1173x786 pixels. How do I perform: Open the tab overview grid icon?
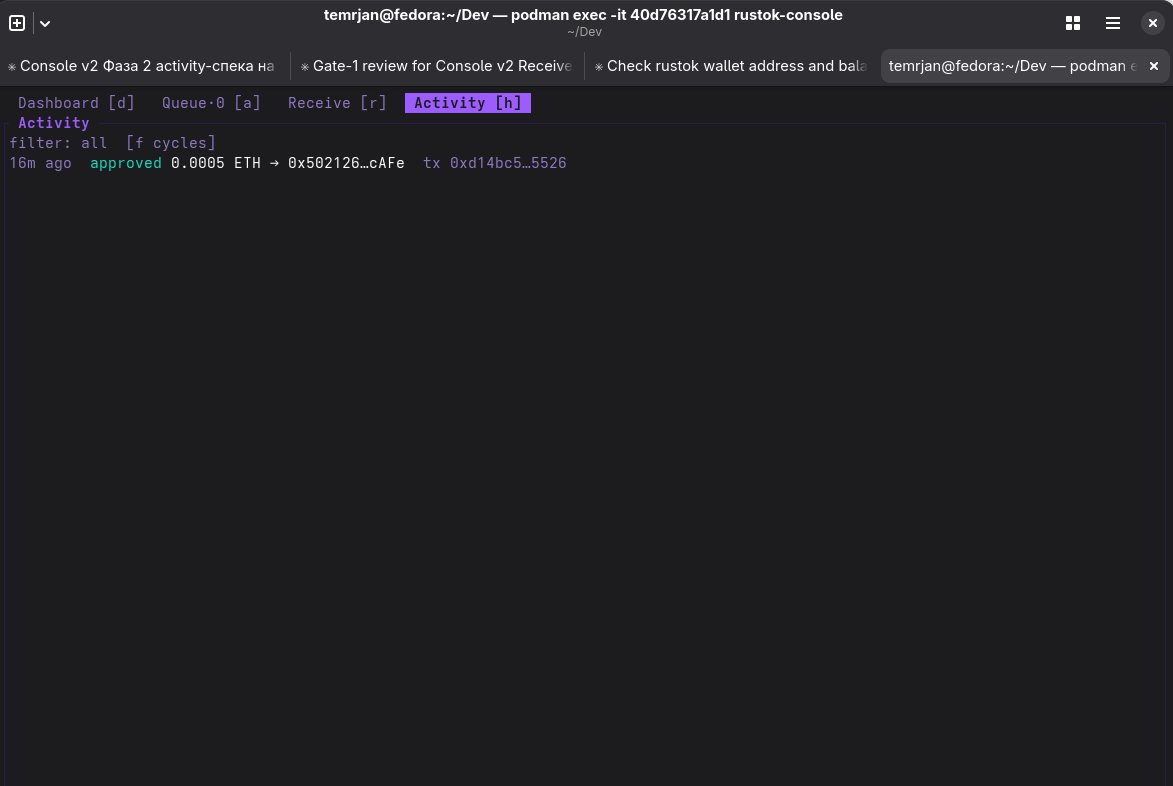point(1073,23)
